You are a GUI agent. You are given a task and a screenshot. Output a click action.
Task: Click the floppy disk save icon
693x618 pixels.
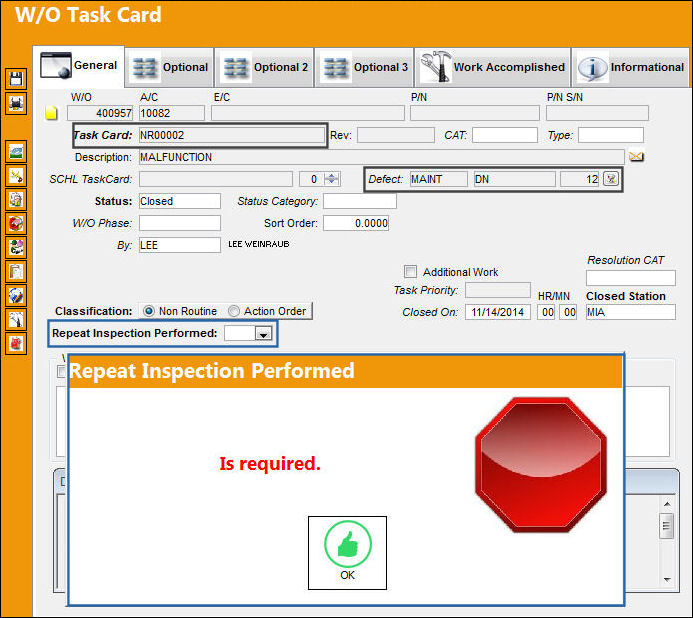tap(16, 80)
